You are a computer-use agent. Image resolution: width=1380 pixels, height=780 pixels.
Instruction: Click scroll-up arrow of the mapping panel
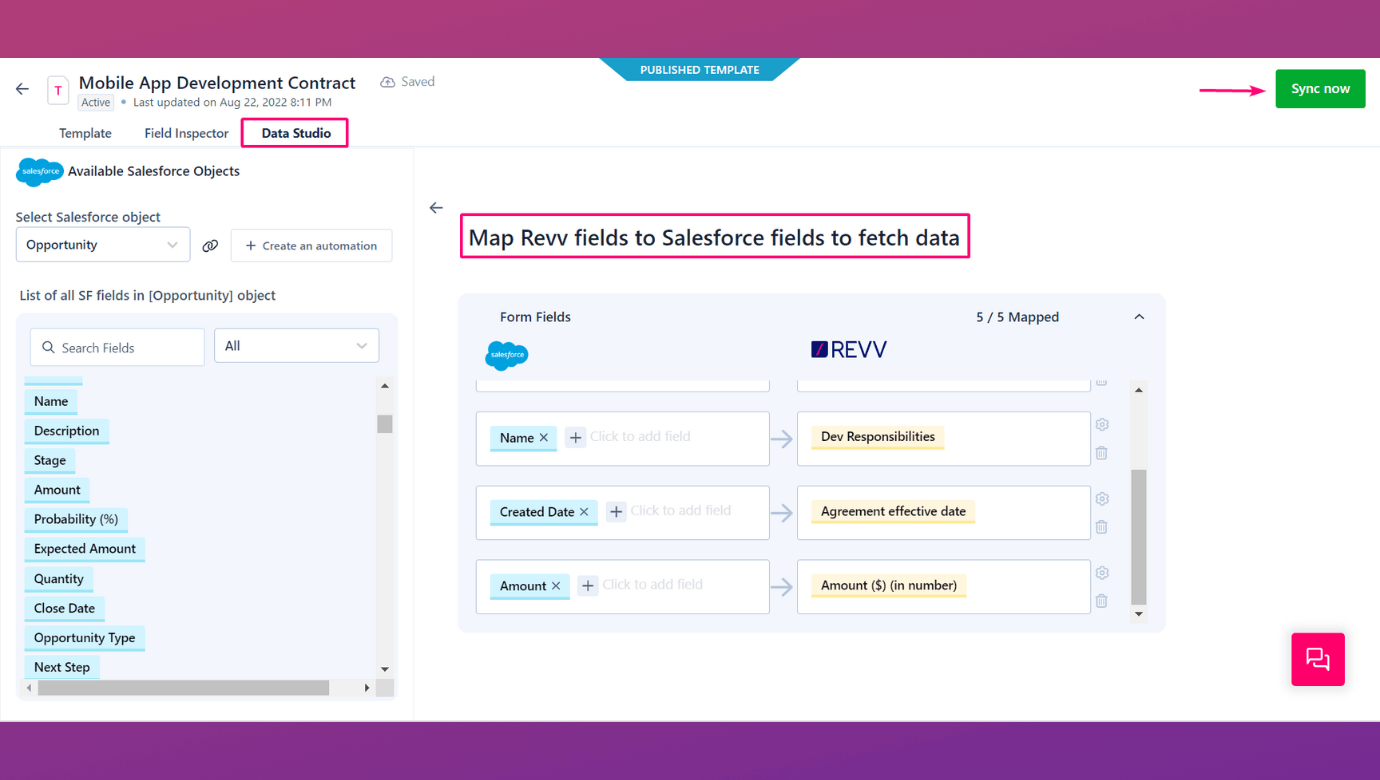tap(1139, 390)
